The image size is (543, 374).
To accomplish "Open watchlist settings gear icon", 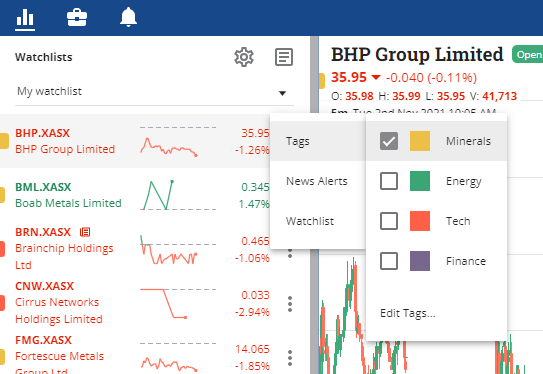I will point(244,57).
